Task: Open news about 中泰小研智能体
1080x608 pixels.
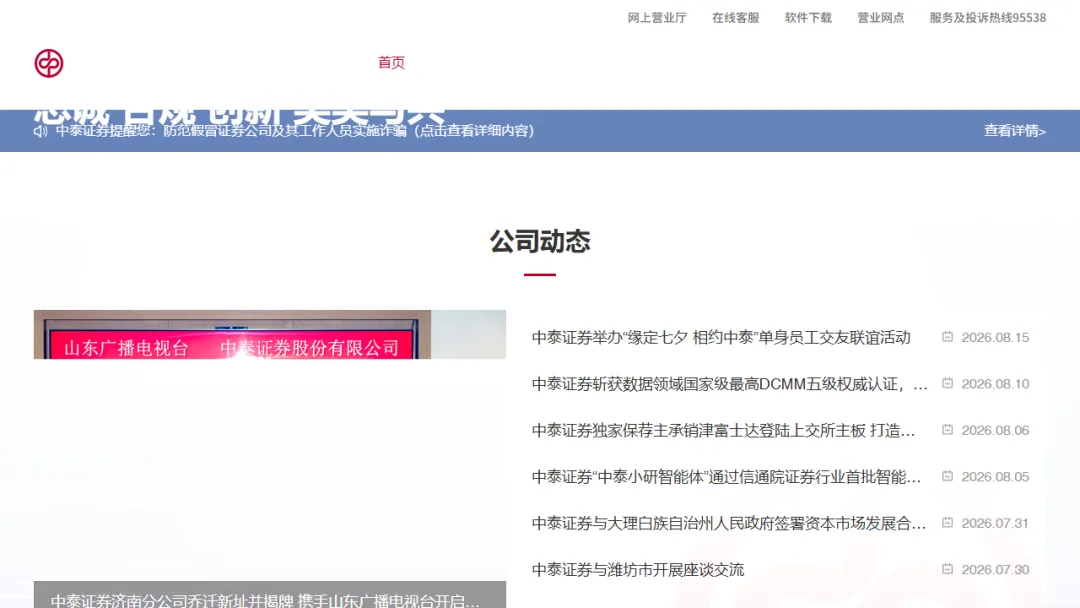Action: coord(726,476)
